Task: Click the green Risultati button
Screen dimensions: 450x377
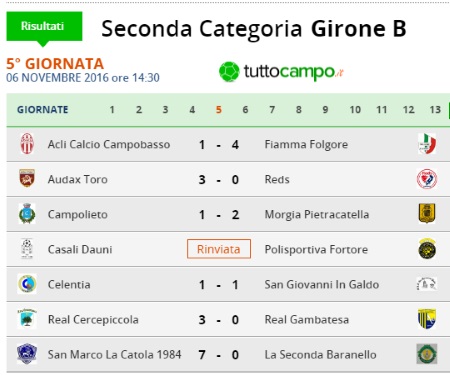Action: pos(44,26)
